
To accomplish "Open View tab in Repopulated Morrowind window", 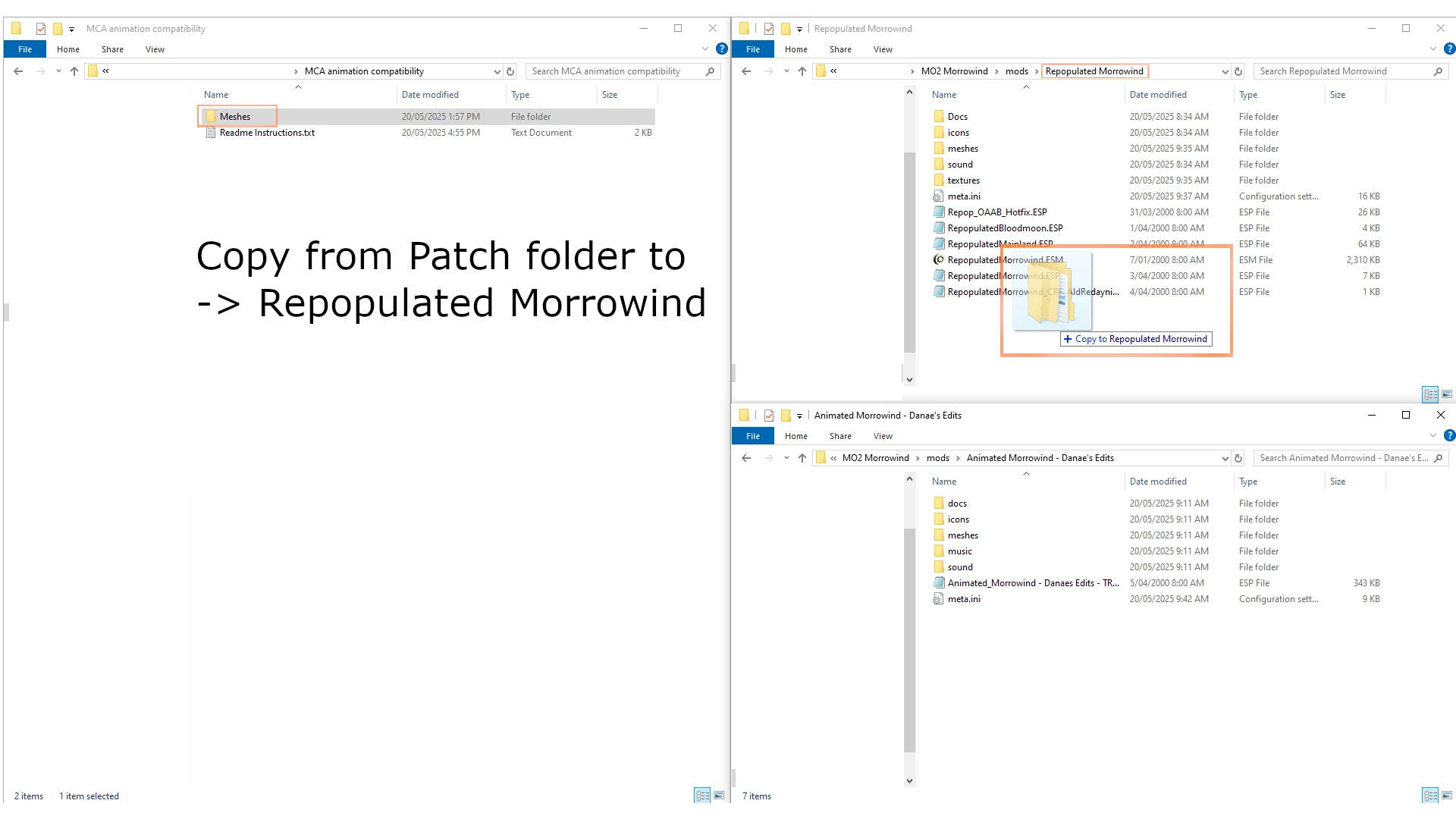I will pos(883,49).
